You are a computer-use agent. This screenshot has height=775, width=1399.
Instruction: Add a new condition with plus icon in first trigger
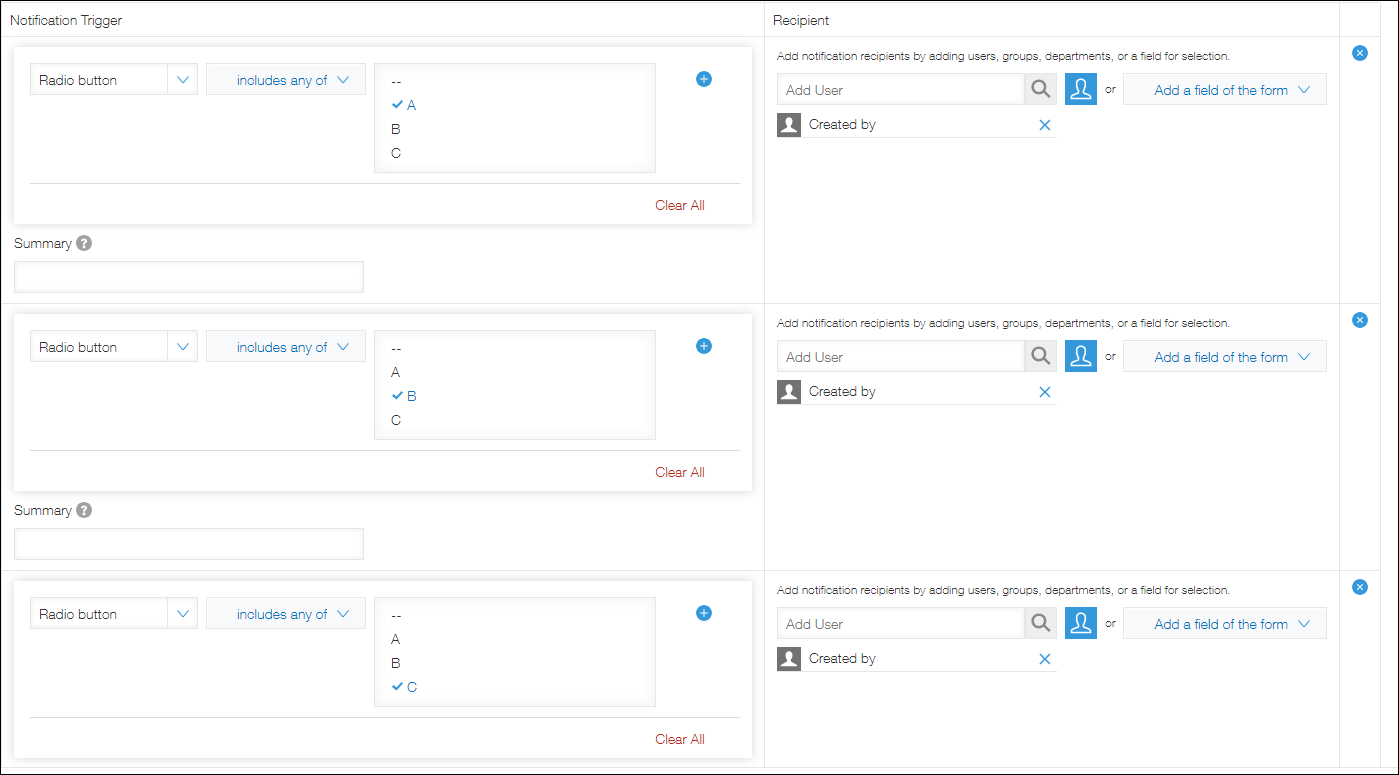point(704,79)
